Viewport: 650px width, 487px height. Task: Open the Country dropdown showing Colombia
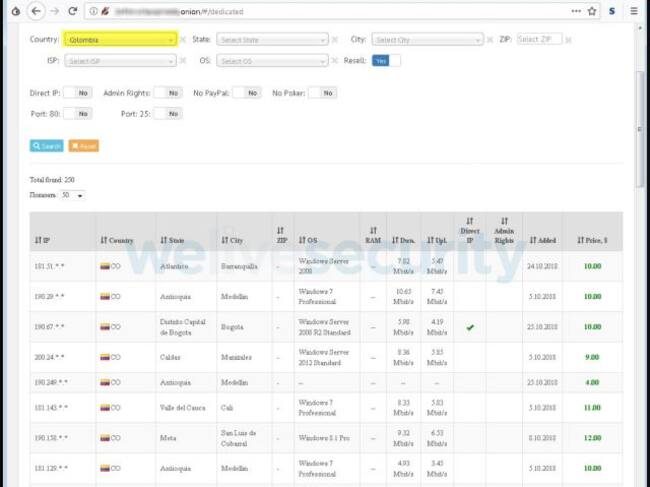tap(119, 40)
